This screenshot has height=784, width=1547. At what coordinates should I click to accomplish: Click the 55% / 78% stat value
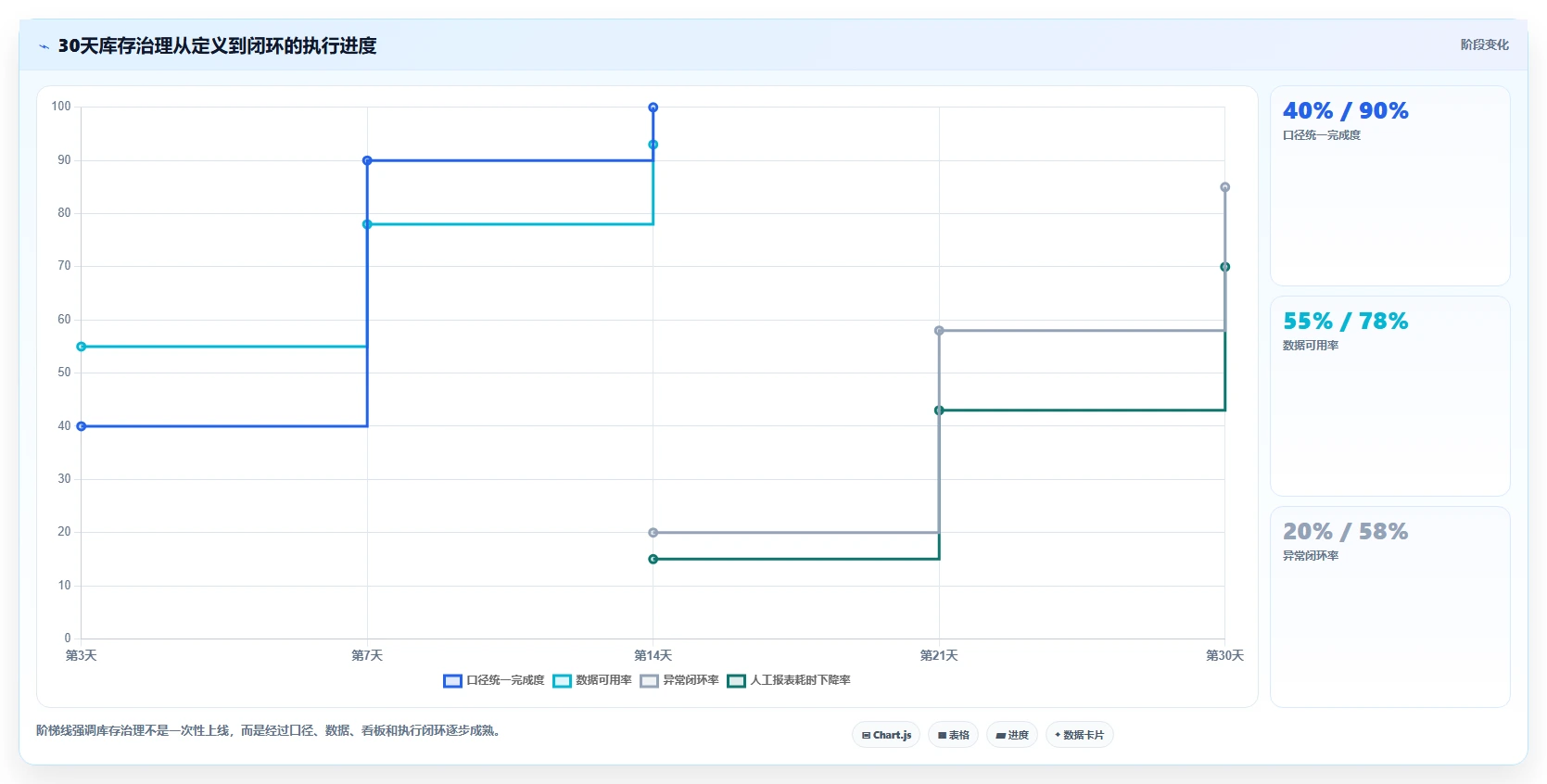[1345, 322]
